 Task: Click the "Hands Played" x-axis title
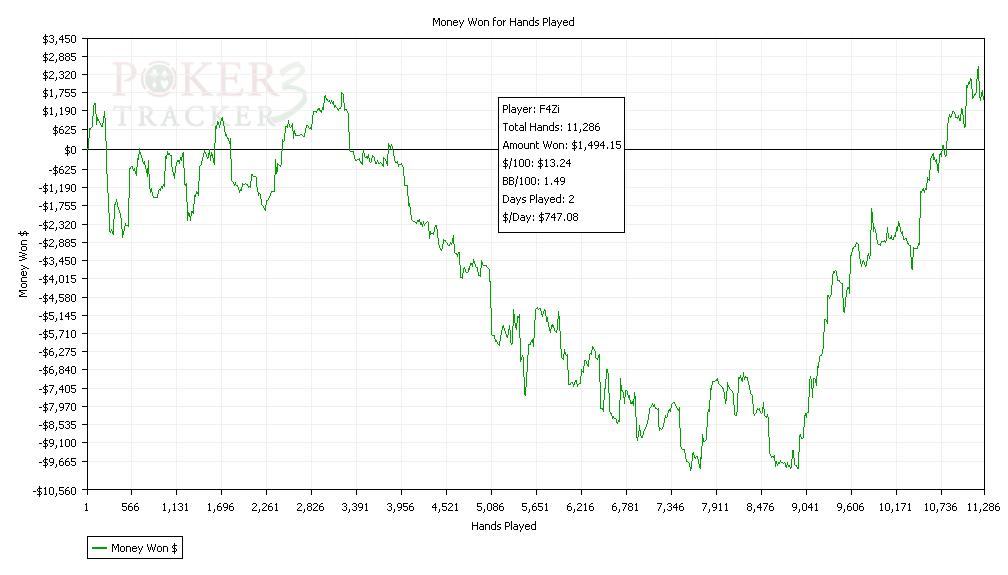[503, 526]
